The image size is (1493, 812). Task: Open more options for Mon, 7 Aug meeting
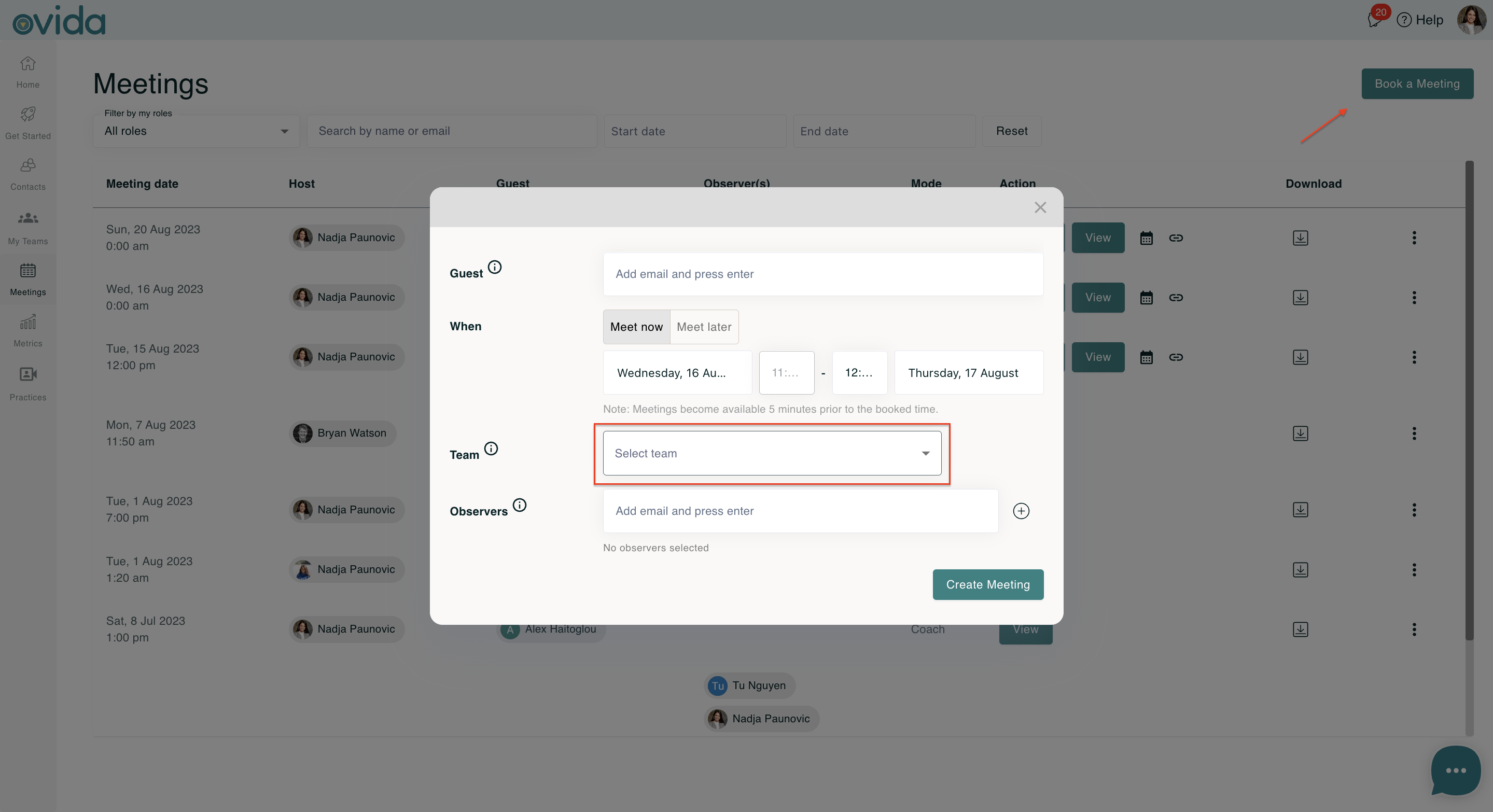click(x=1414, y=433)
